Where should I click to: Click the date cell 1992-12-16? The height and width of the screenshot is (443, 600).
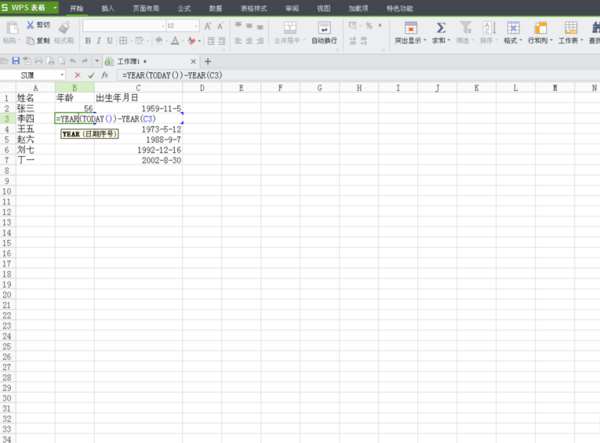(x=138, y=150)
